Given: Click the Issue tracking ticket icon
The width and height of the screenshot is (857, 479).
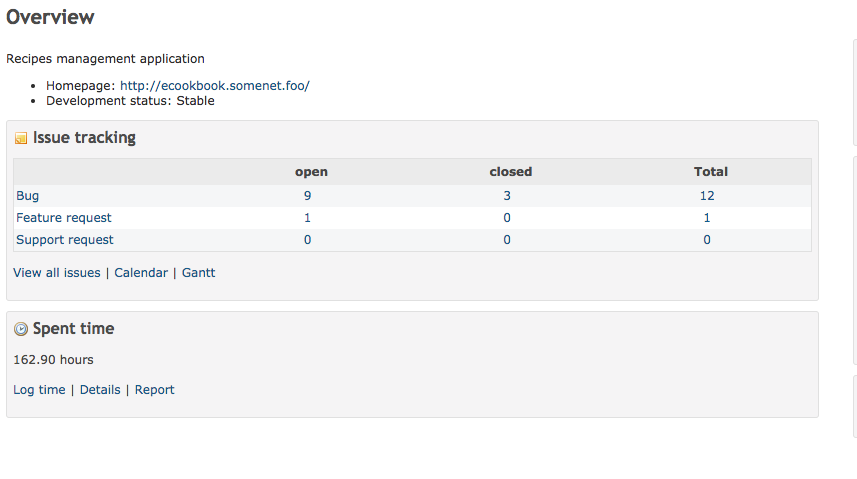Looking at the screenshot, I should tap(21, 138).
